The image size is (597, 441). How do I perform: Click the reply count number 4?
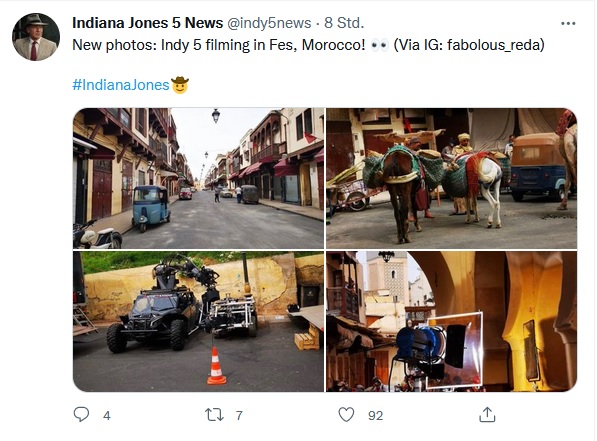coord(107,415)
